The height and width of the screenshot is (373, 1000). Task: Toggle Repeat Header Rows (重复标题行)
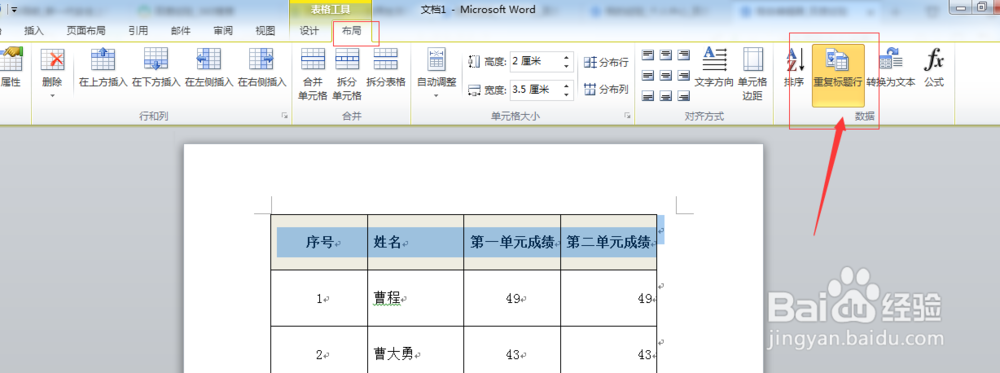(x=838, y=75)
